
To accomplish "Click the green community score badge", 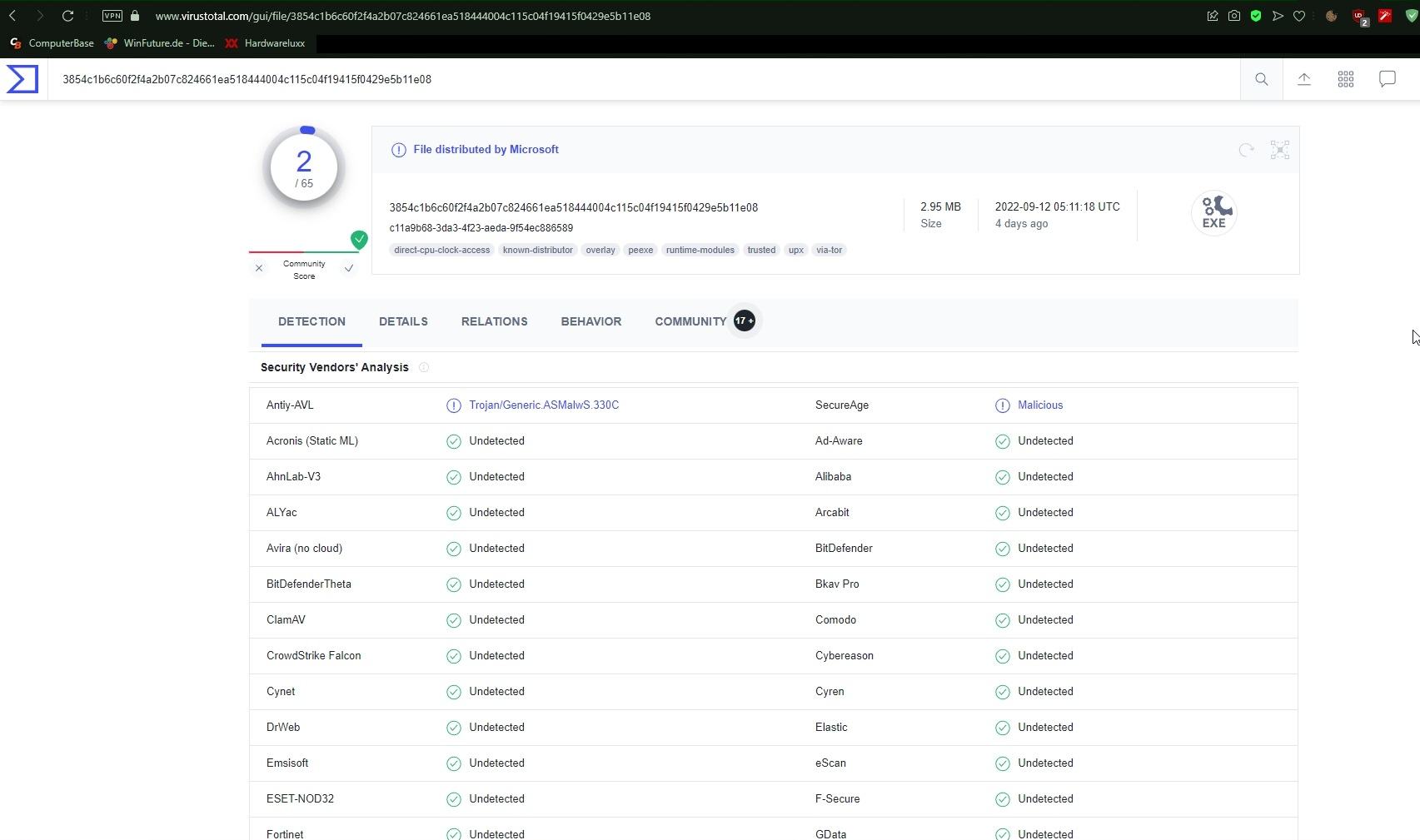I will pos(359,240).
